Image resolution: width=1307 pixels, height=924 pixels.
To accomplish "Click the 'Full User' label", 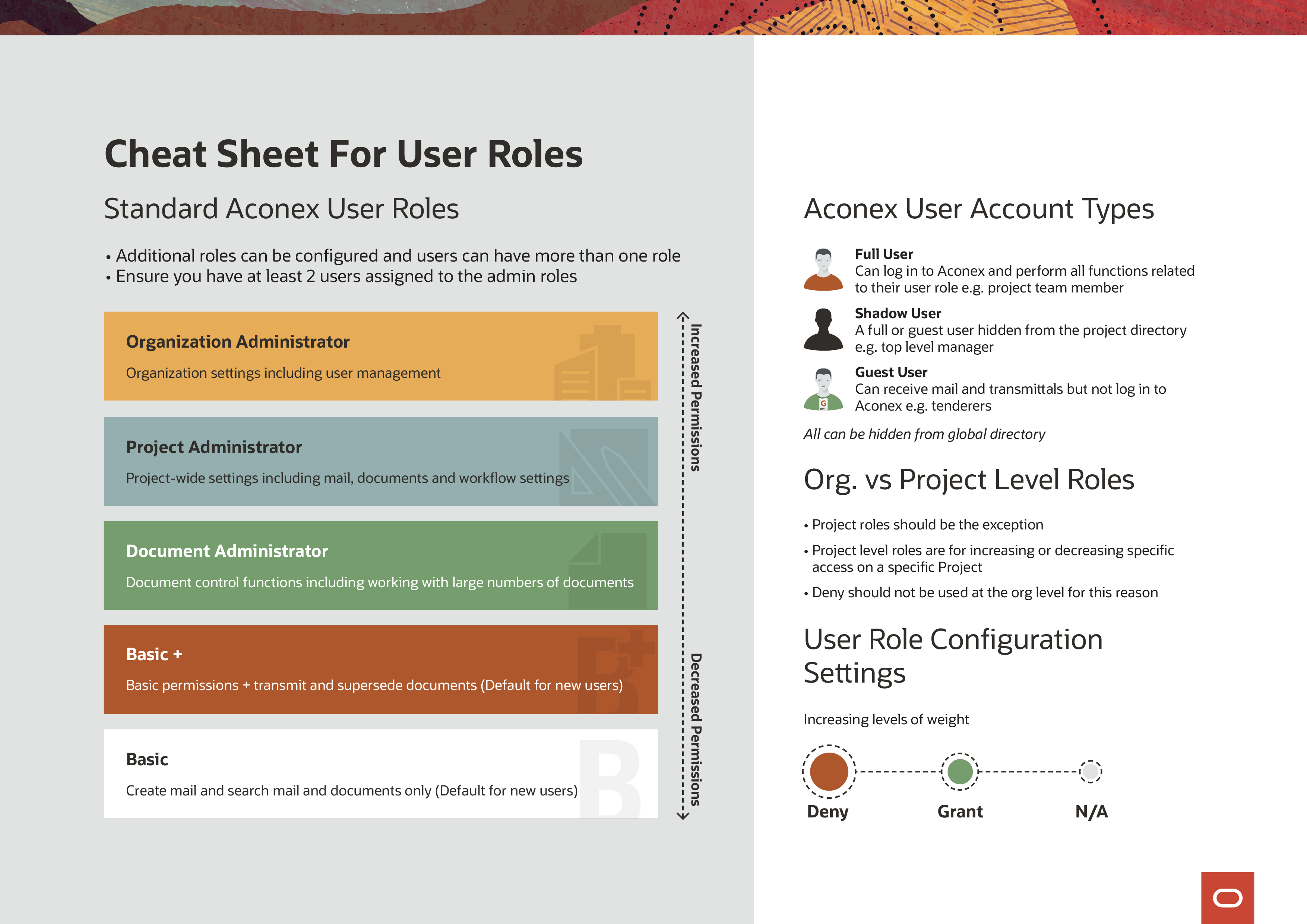I will coord(883,254).
